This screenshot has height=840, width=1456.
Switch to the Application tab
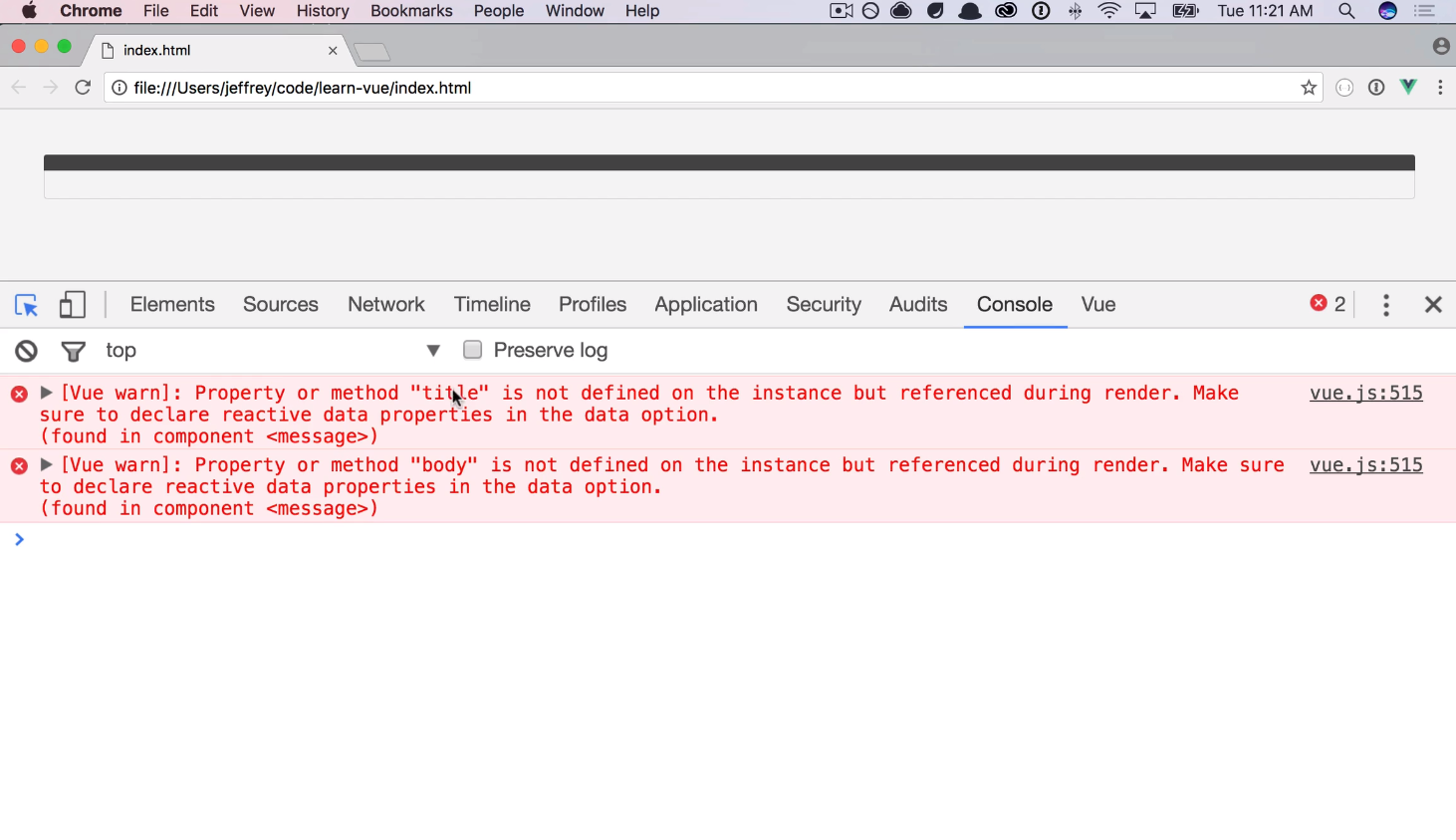pyautogui.click(x=706, y=305)
